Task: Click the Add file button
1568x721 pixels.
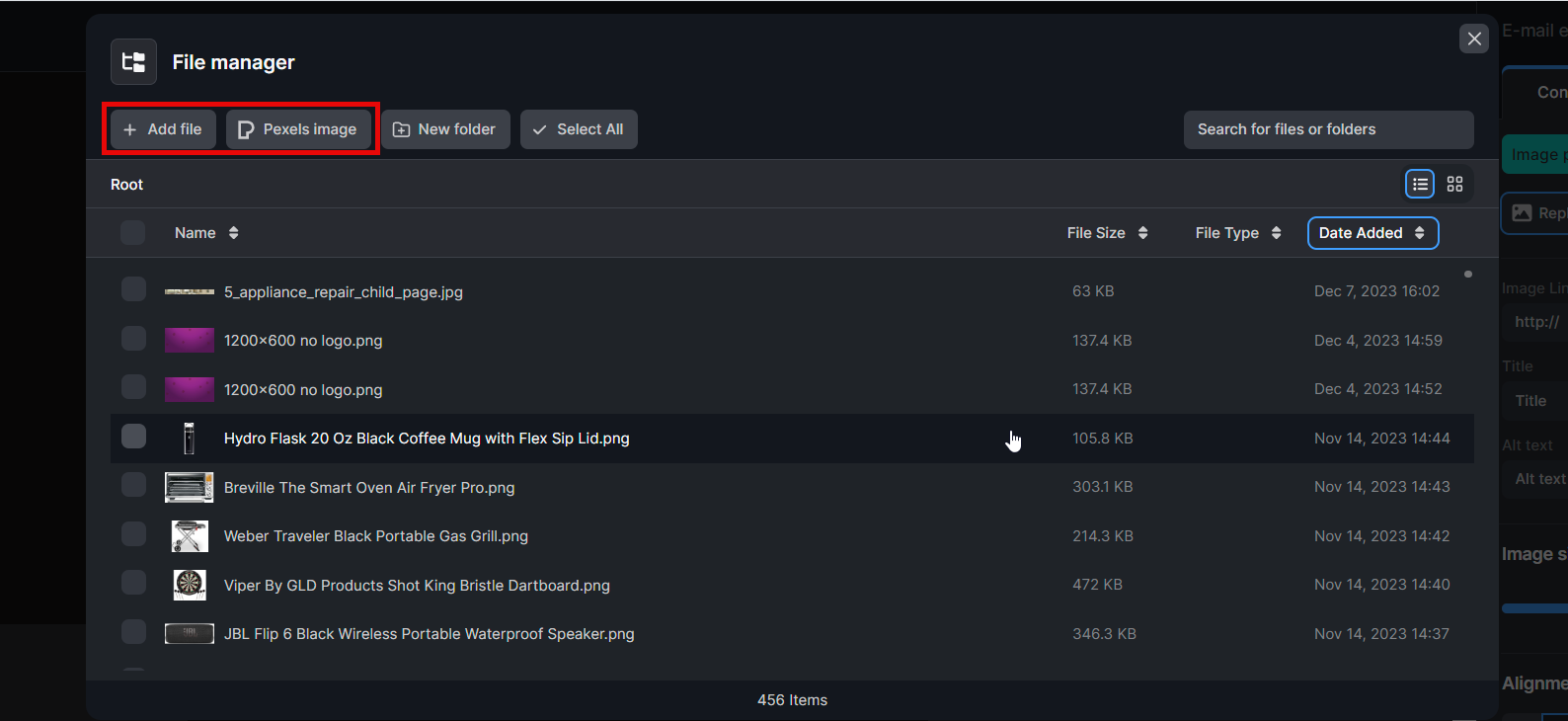Action: pos(163,129)
